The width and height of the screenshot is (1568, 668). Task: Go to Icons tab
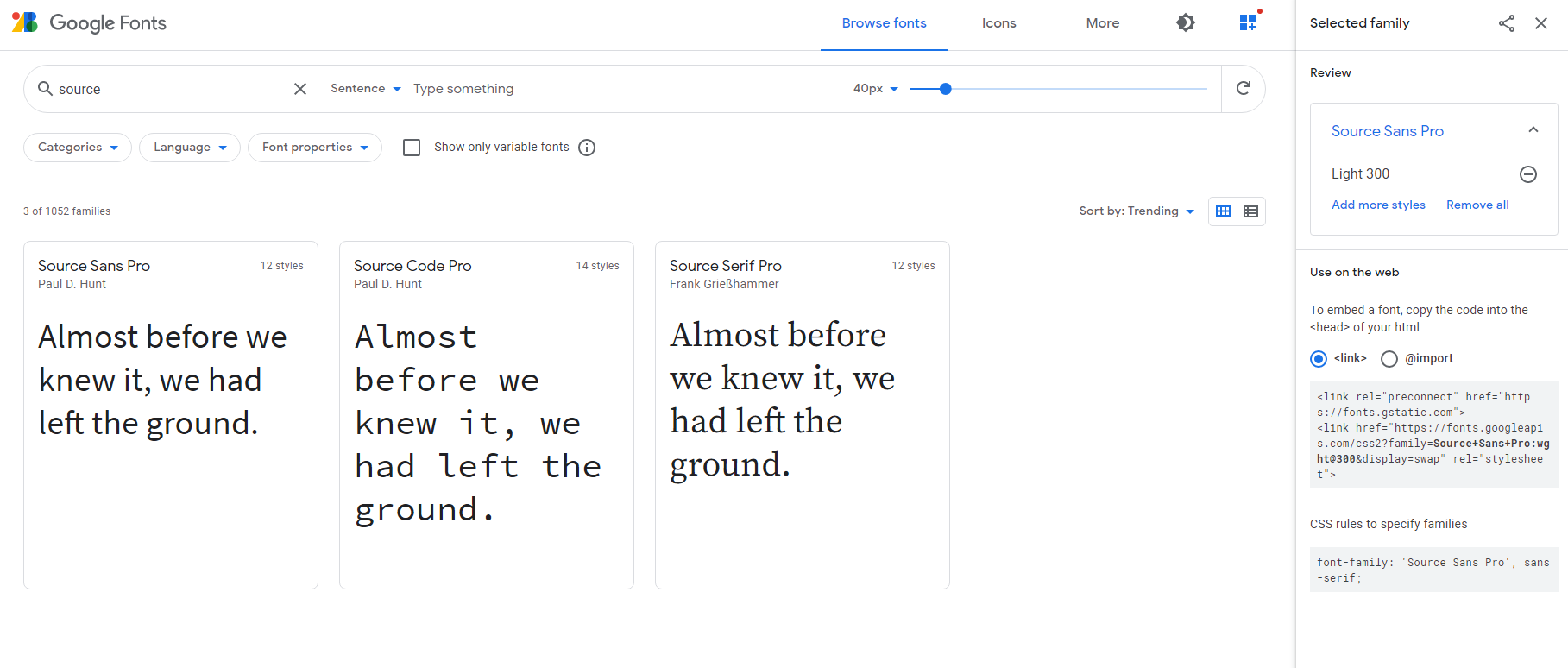coord(999,23)
